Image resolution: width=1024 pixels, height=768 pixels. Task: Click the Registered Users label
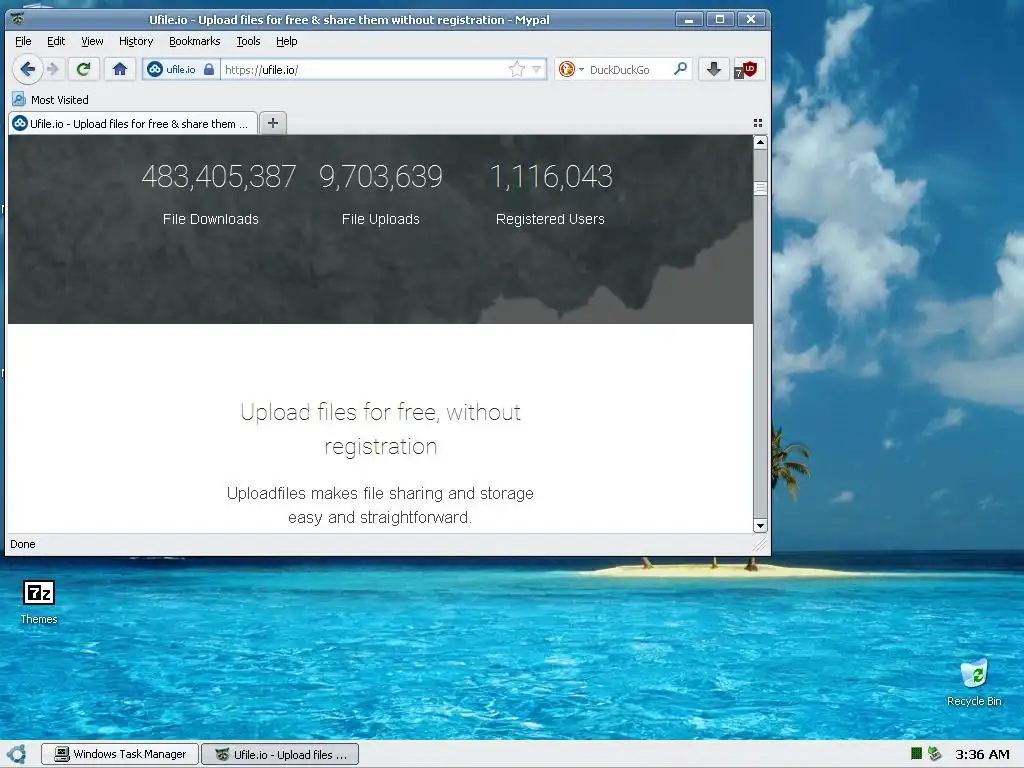[550, 219]
